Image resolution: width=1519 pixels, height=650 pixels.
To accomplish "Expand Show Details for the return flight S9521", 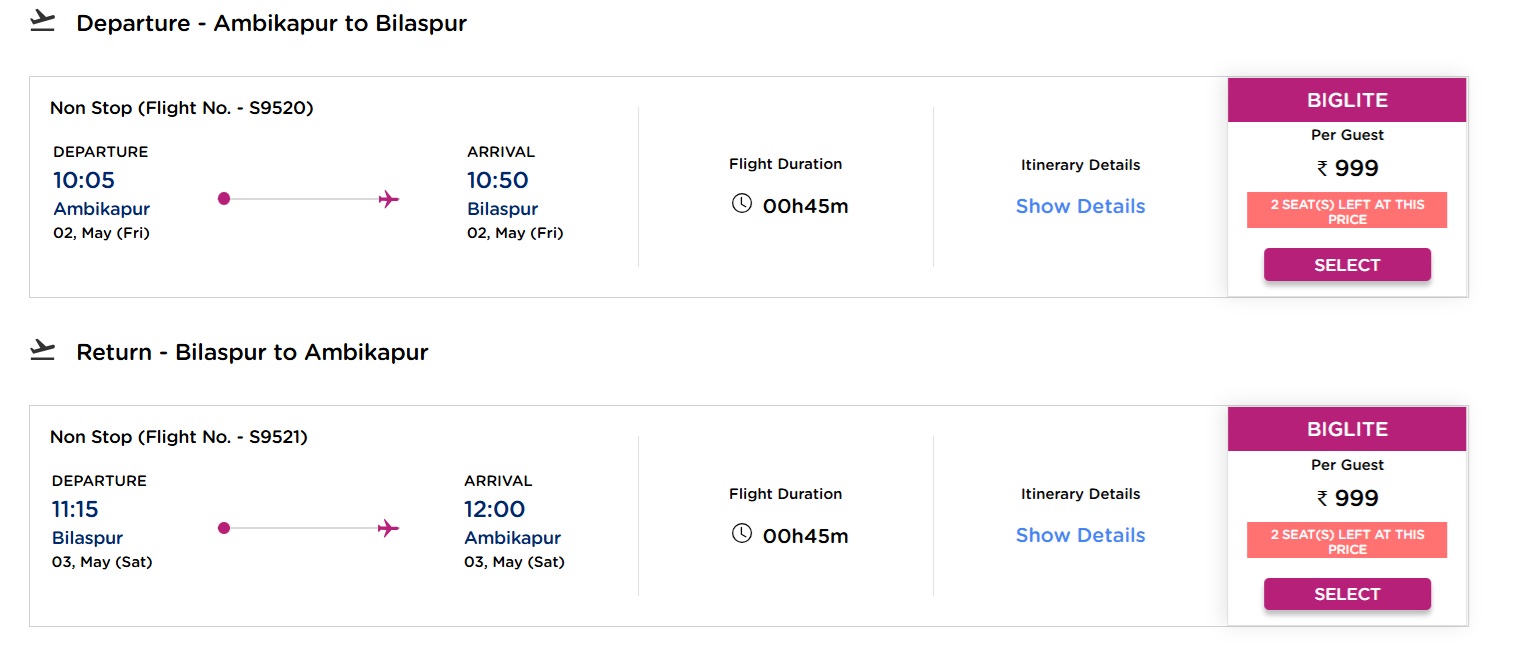I will 1080,535.
